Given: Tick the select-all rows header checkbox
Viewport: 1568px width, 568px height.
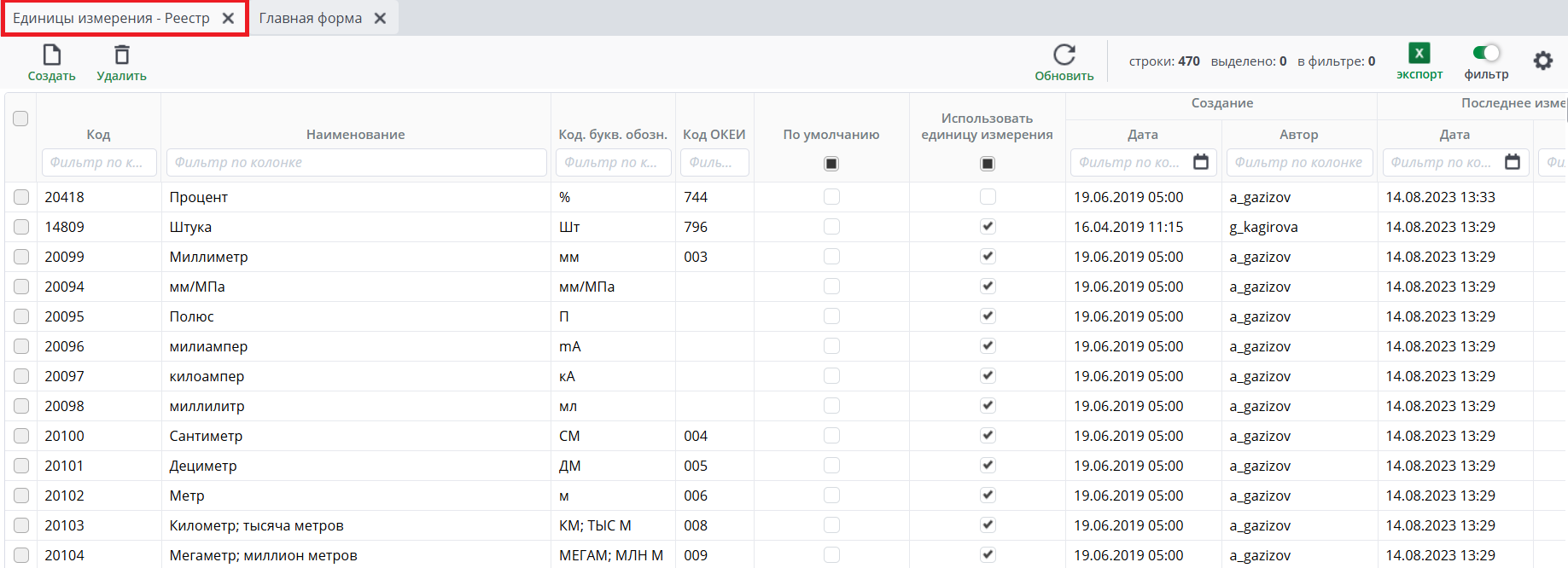Looking at the screenshot, I should click(x=20, y=119).
